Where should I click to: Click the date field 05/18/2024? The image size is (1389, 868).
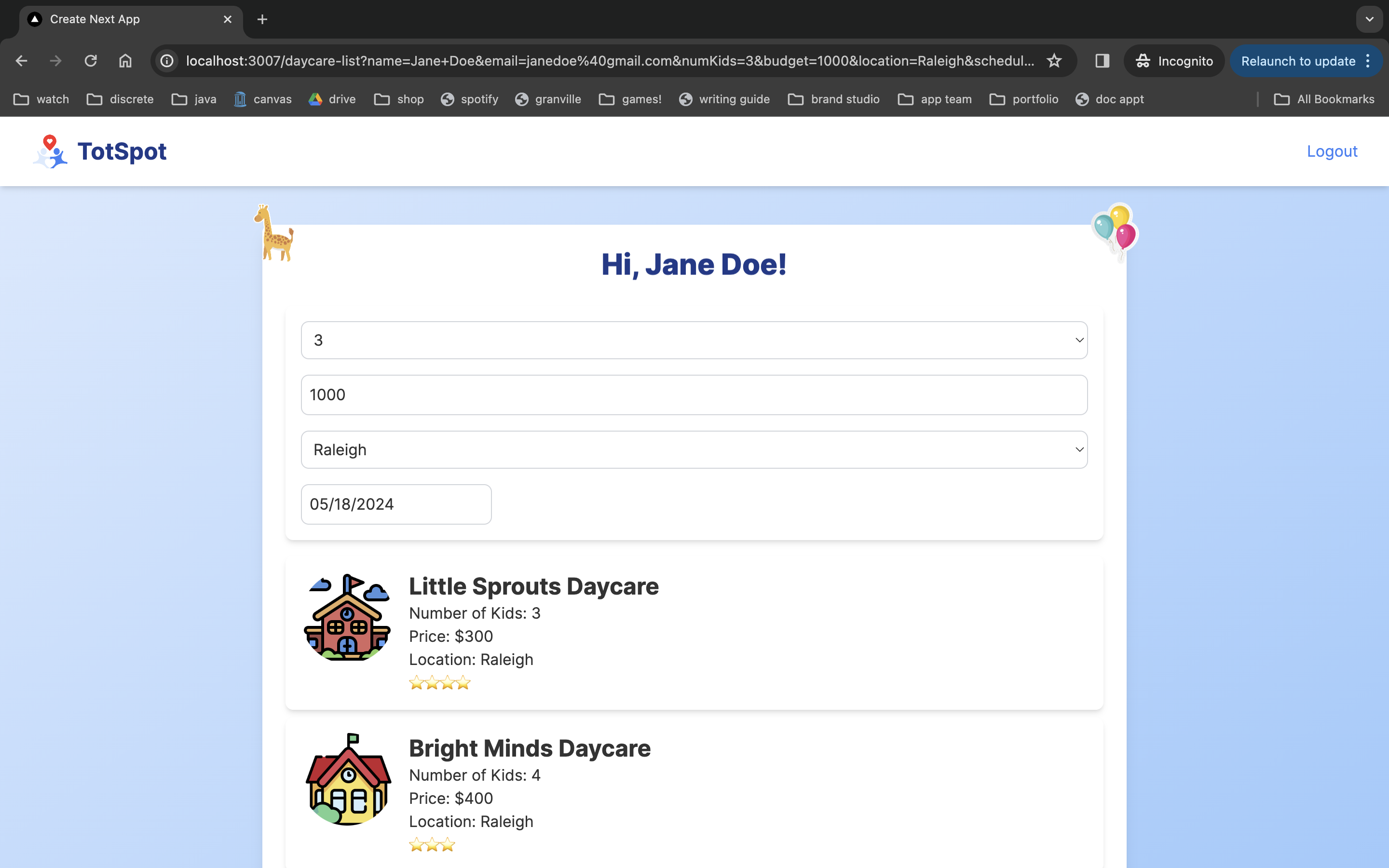click(x=396, y=504)
